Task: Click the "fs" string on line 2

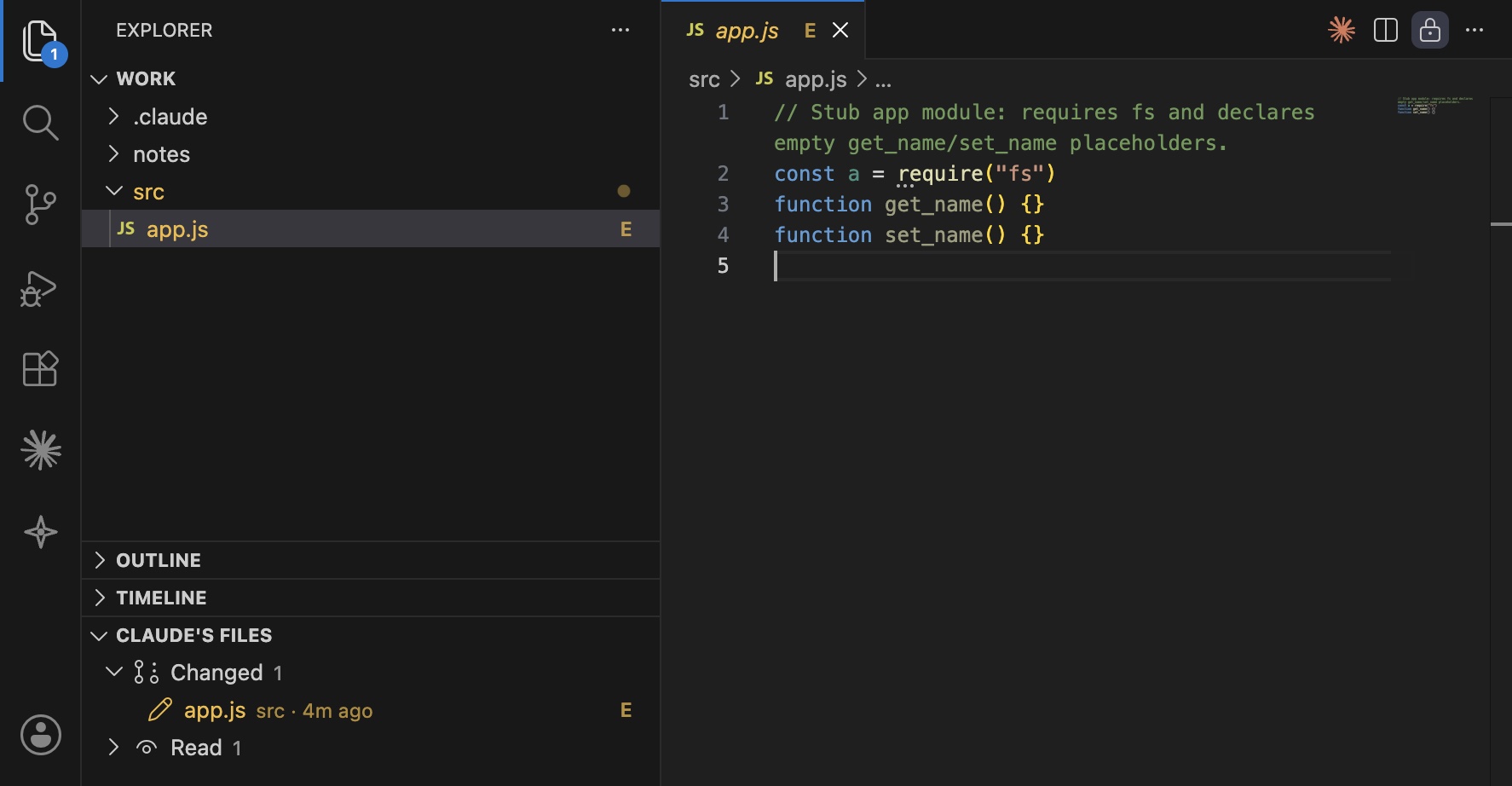Action: [x=1020, y=174]
